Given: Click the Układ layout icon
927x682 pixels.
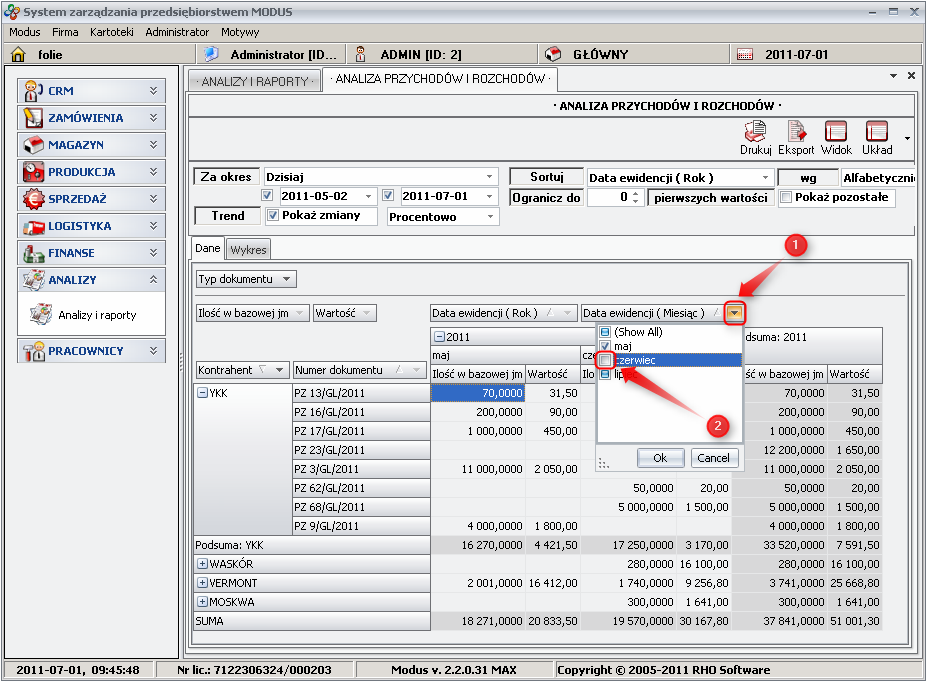Looking at the screenshot, I should [877, 137].
